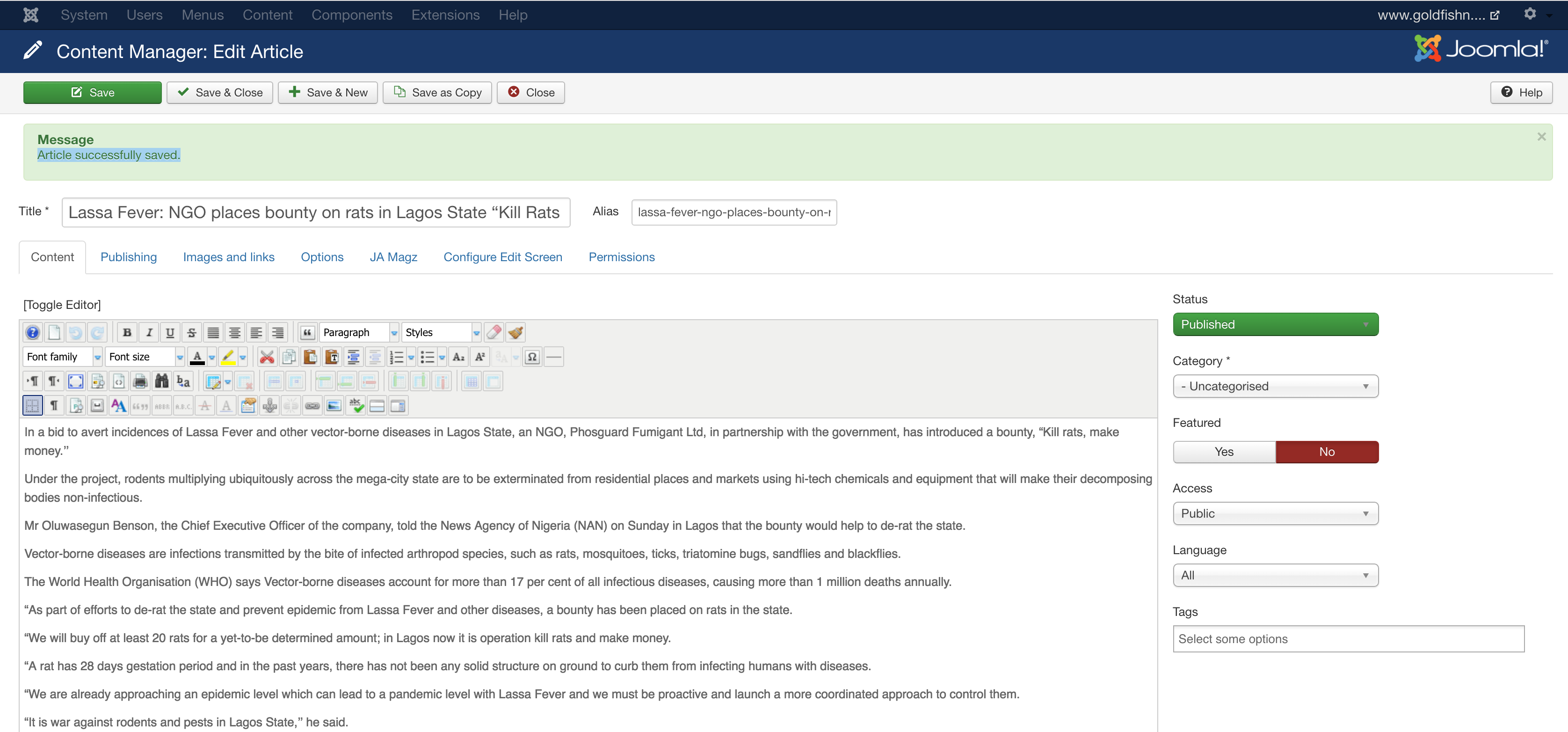
Task: Open the Images and links tab
Action: [229, 257]
